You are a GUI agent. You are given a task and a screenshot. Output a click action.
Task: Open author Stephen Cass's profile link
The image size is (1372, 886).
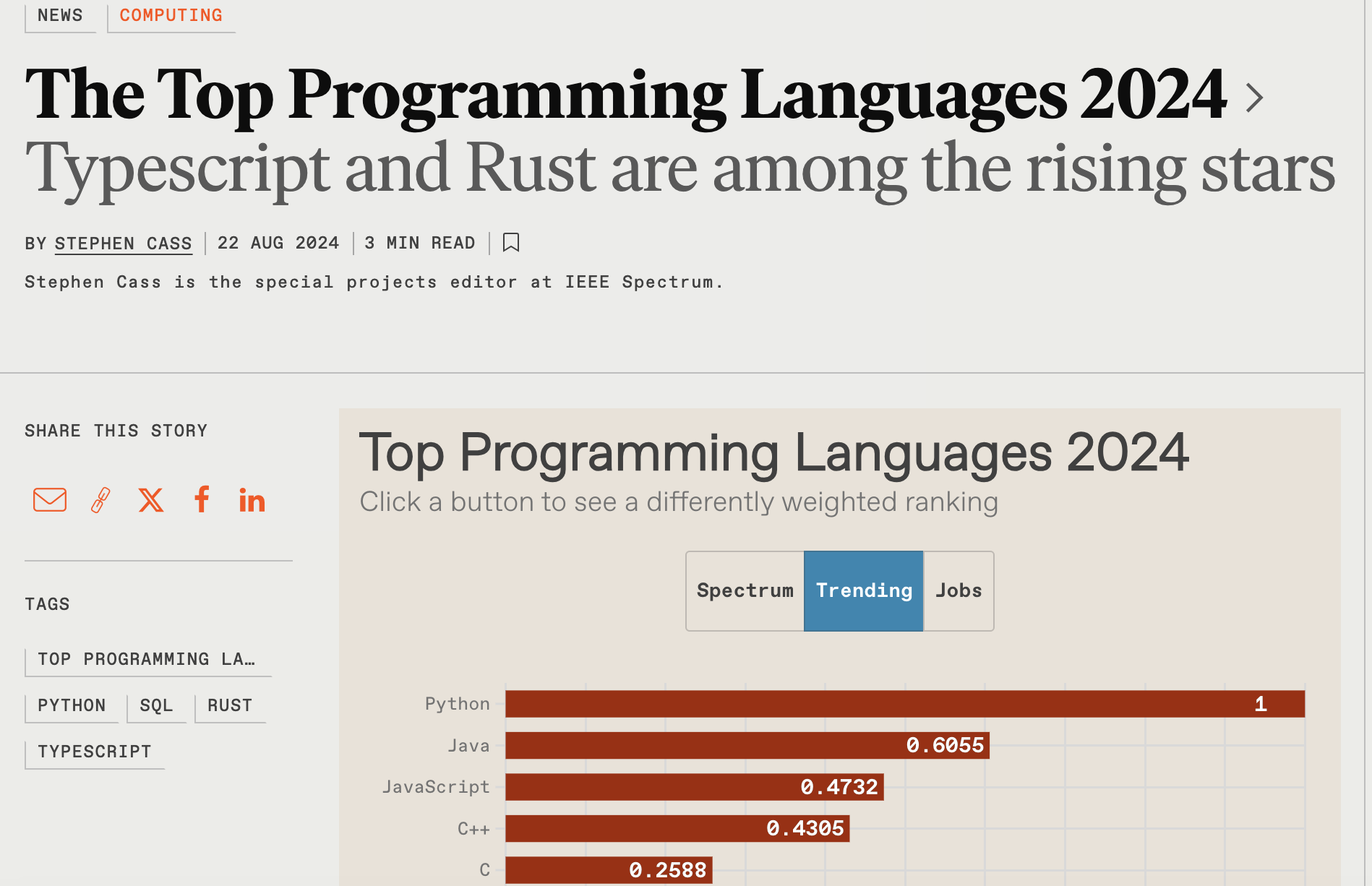(x=124, y=244)
